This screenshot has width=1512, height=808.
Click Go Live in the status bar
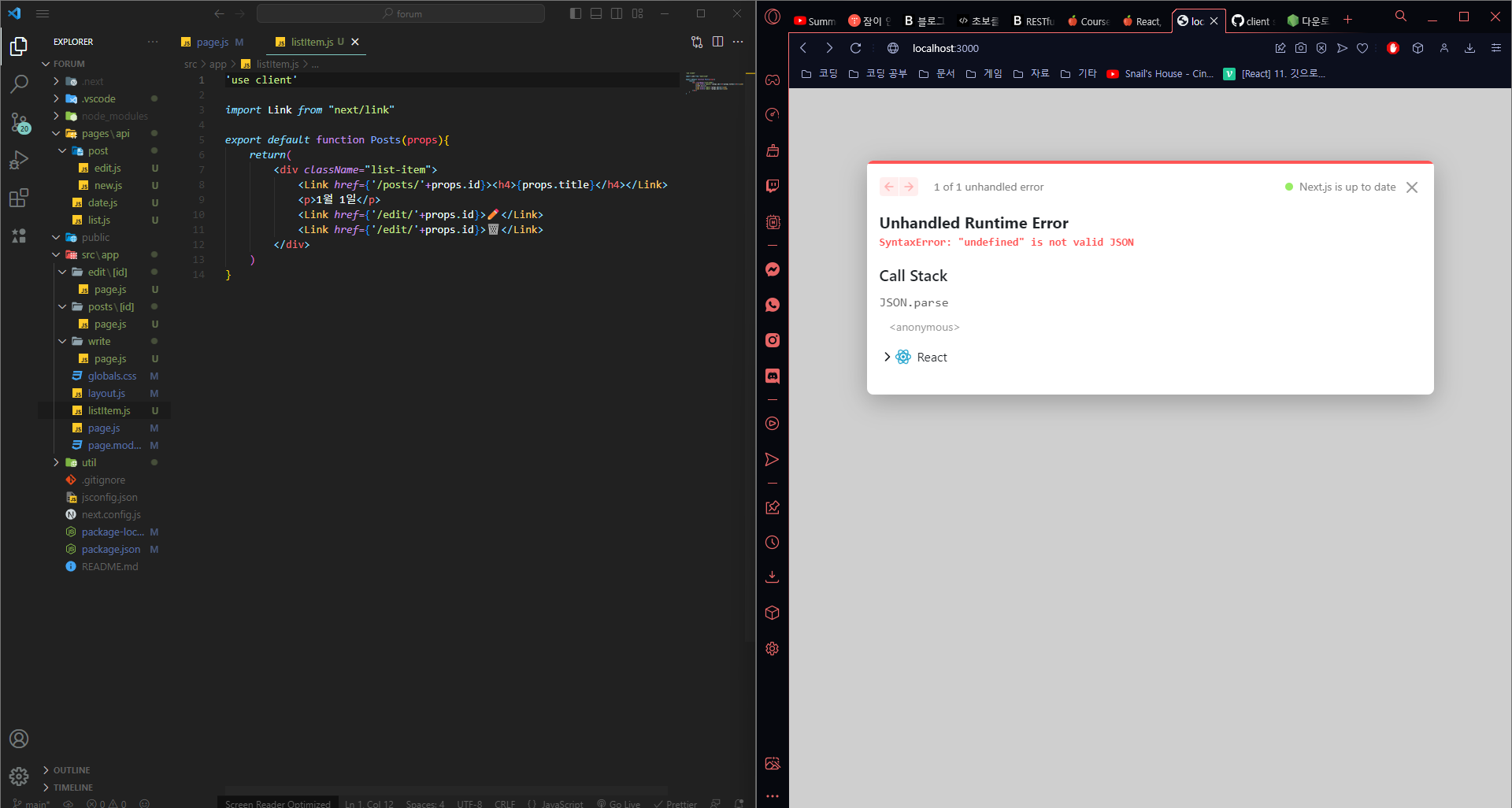click(x=618, y=803)
